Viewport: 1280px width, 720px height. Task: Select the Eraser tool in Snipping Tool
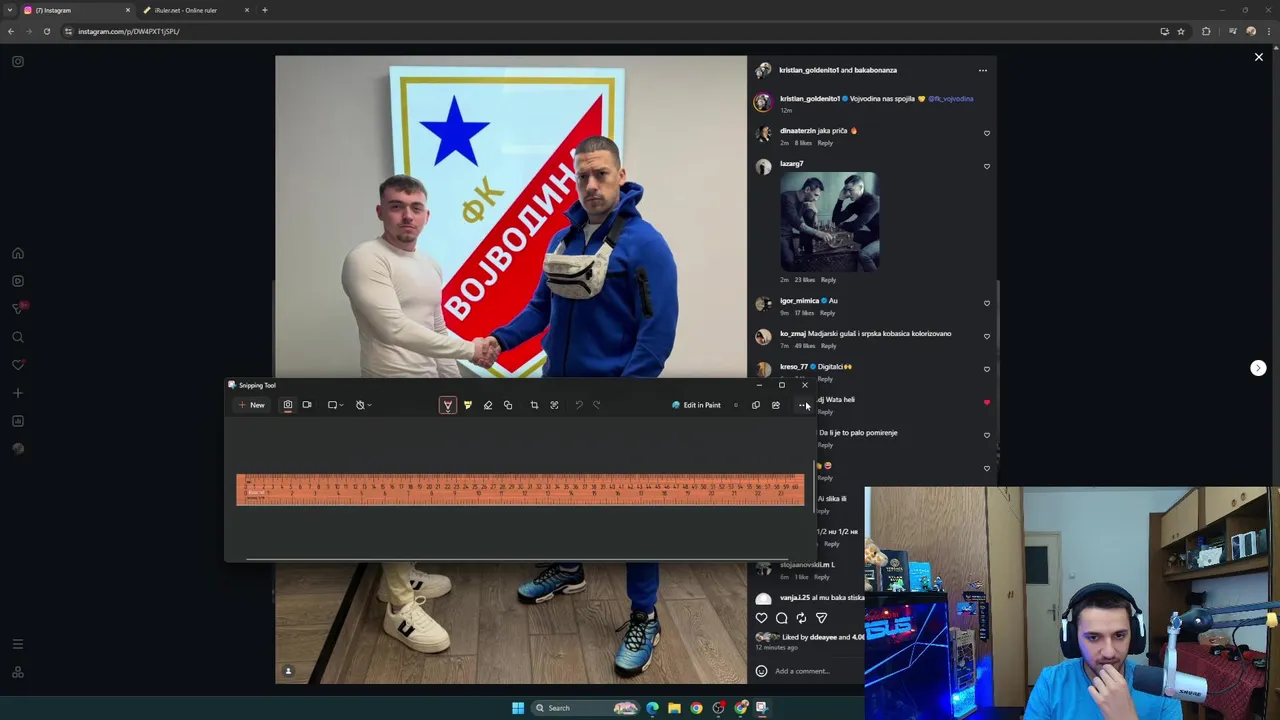click(x=488, y=405)
